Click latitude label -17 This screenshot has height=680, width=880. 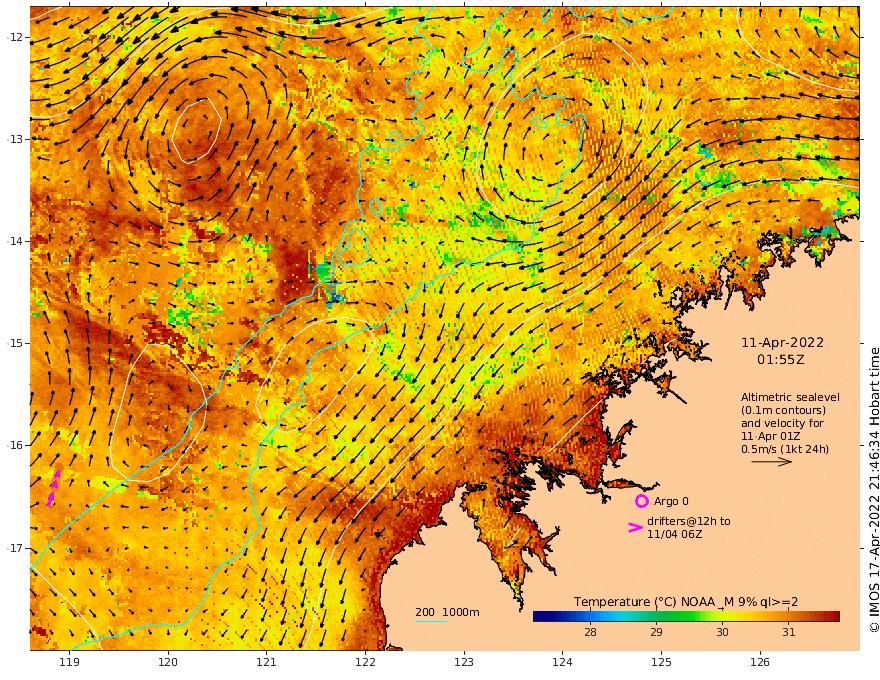pyautogui.click(x=15, y=548)
